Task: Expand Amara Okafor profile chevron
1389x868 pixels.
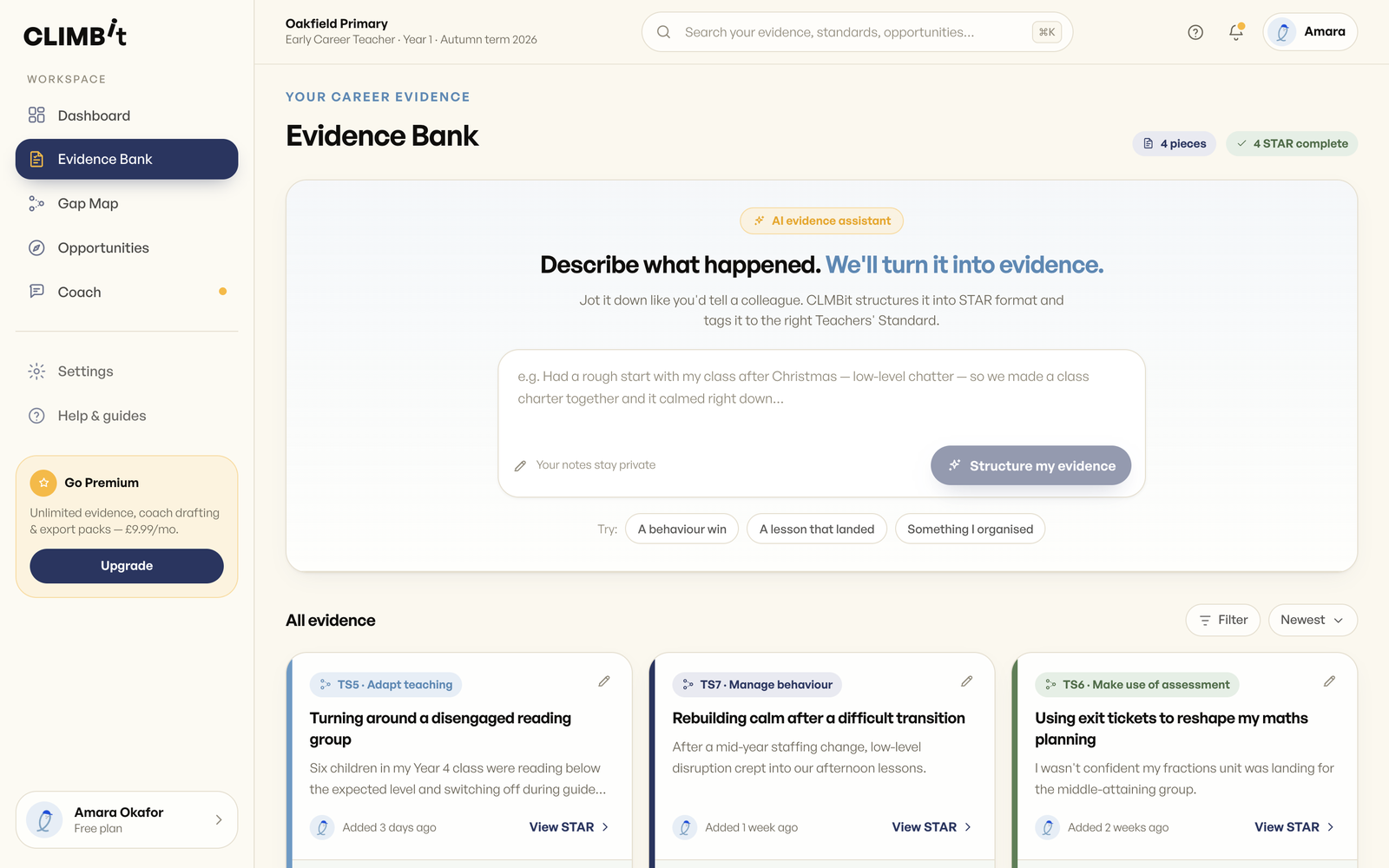Action: point(219,819)
